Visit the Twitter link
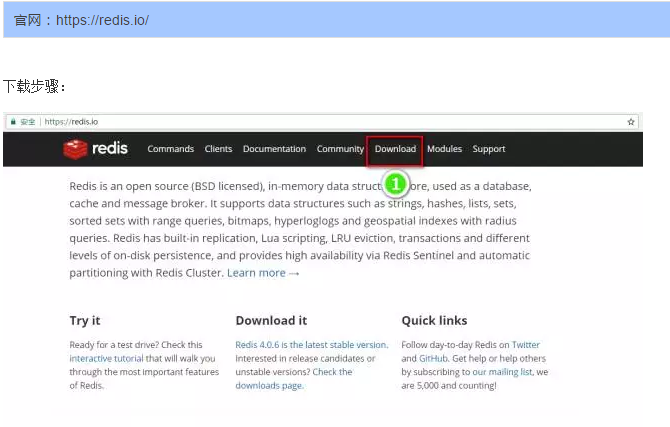 (x=526, y=345)
